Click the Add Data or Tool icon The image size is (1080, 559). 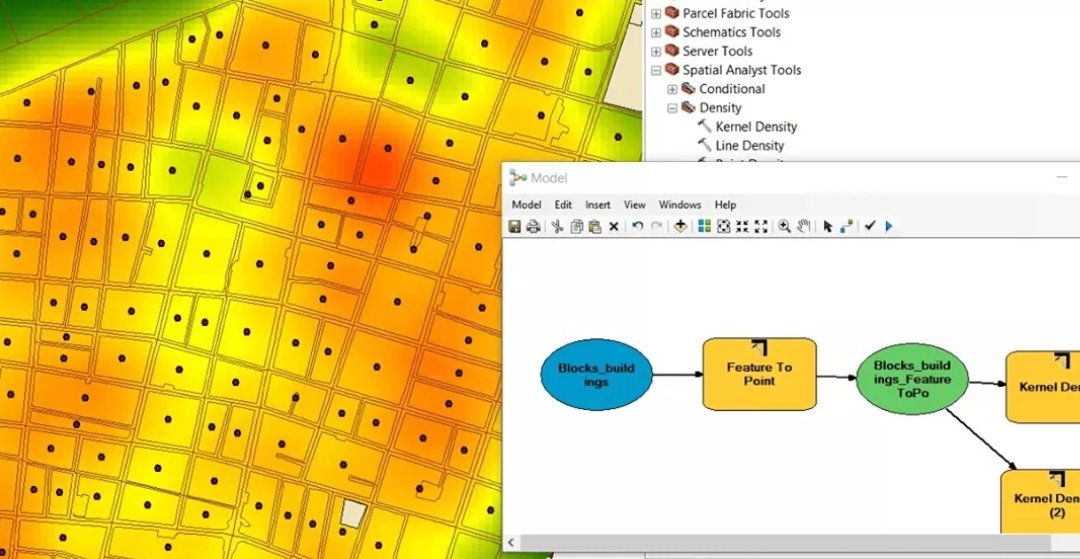[x=681, y=226]
